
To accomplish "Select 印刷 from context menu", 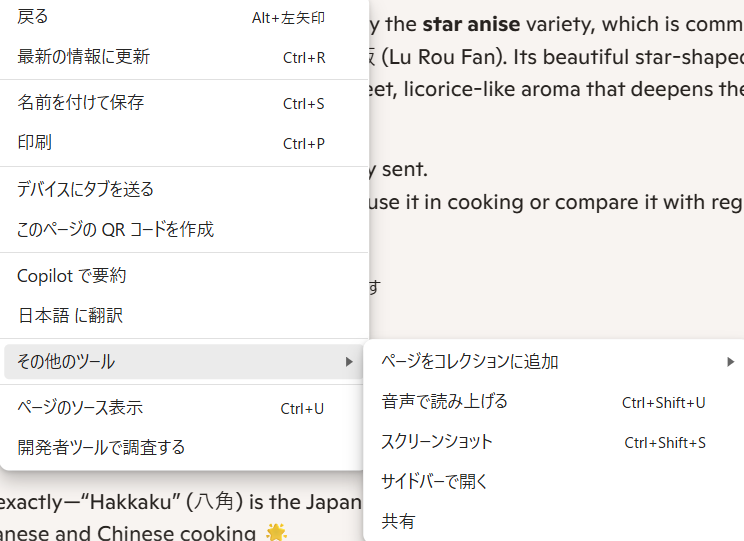I will (x=184, y=142).
